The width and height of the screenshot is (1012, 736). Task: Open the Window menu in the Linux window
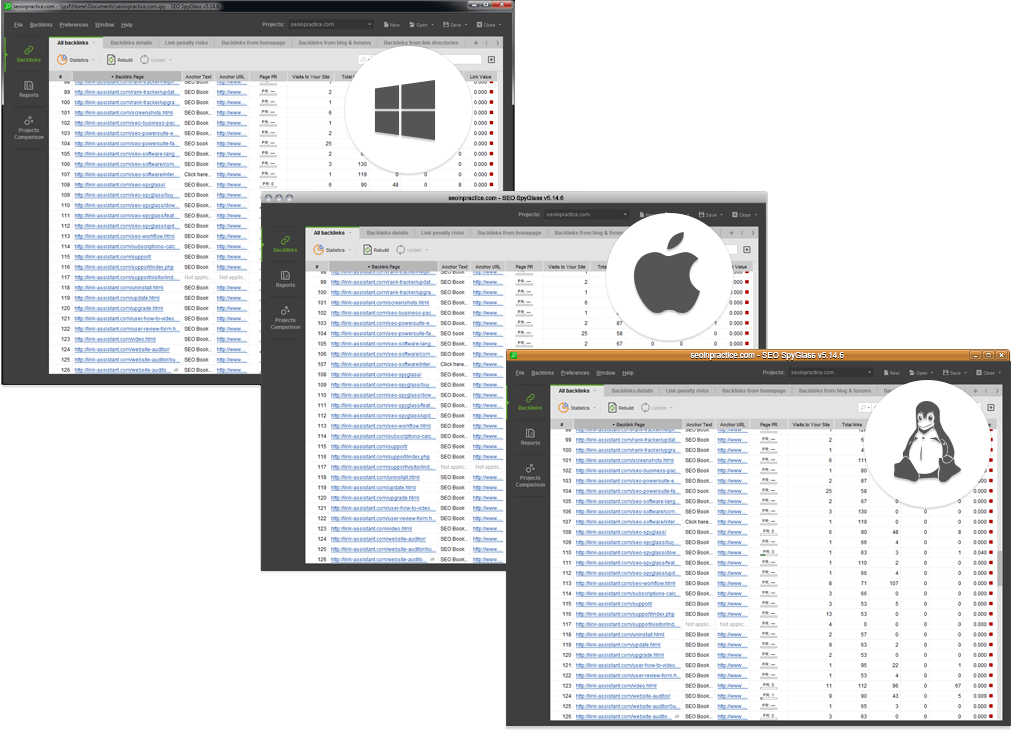[605, 373]
